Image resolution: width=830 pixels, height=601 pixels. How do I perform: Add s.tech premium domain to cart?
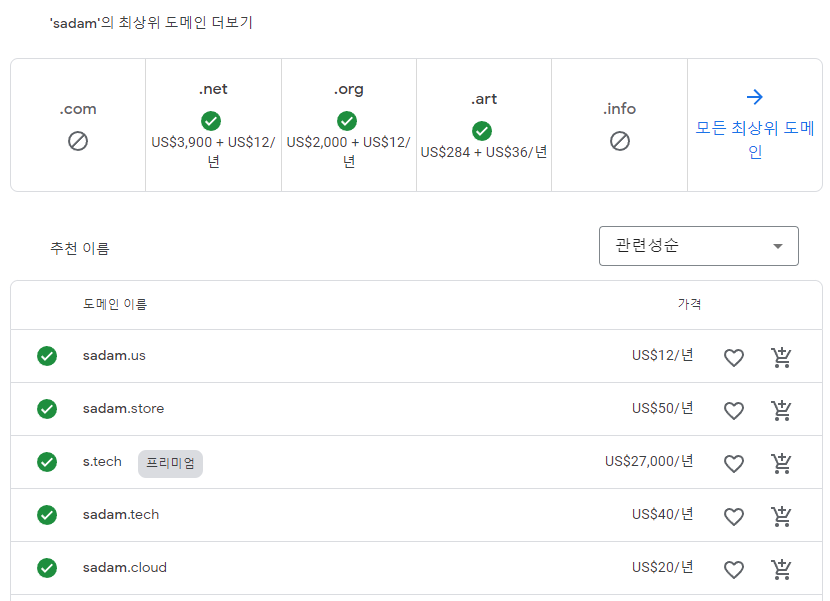coord(781,463)
